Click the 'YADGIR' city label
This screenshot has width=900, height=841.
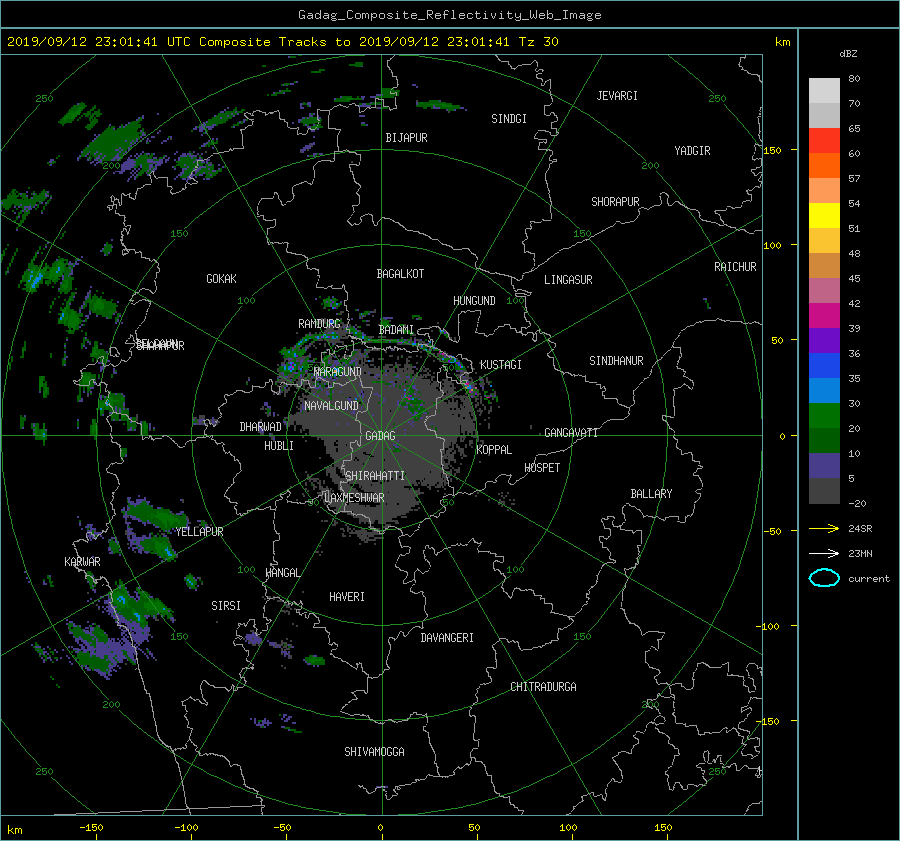[x=692, y=151]
